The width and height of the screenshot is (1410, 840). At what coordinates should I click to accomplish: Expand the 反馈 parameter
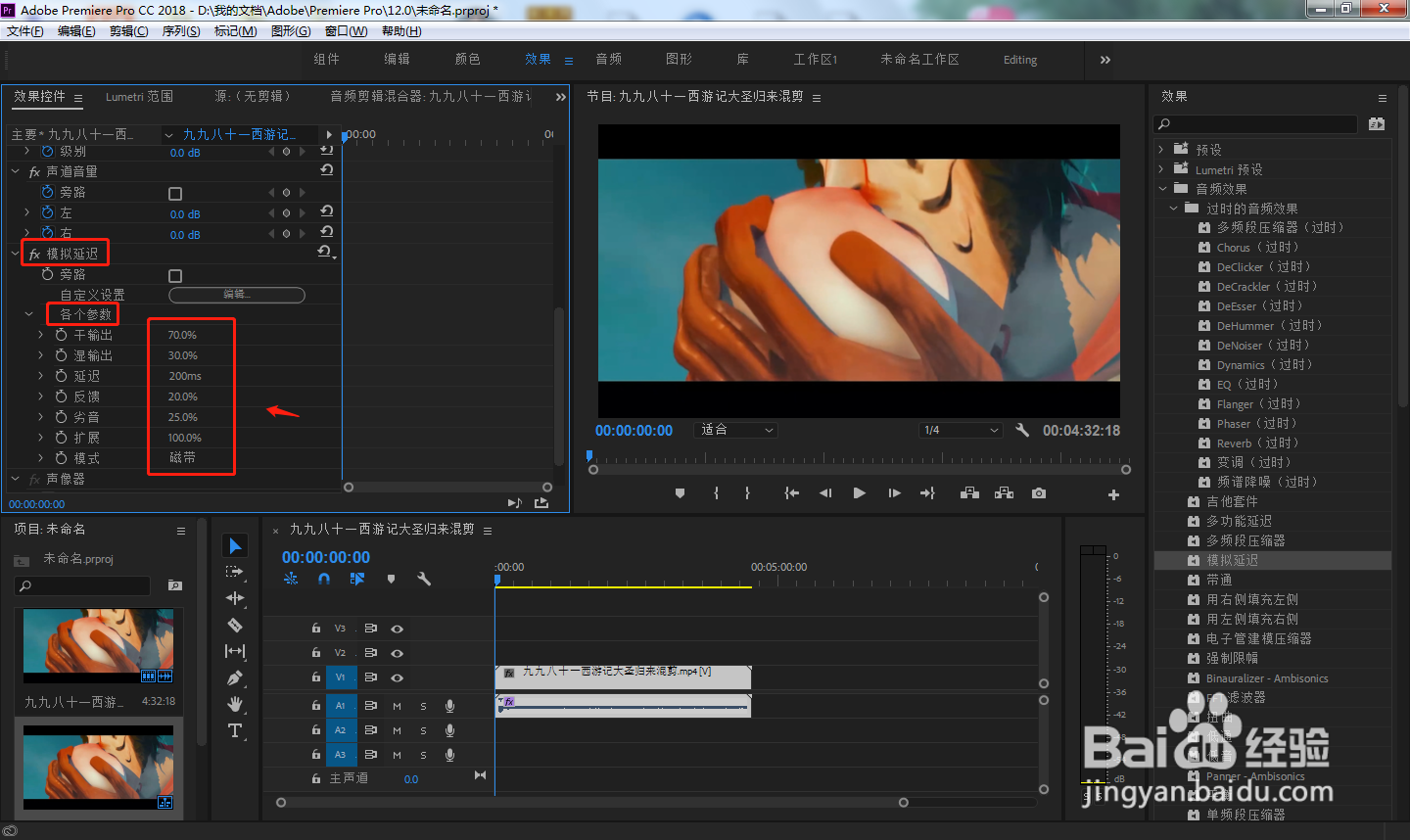pyautogui.click(x=41, y=397)
